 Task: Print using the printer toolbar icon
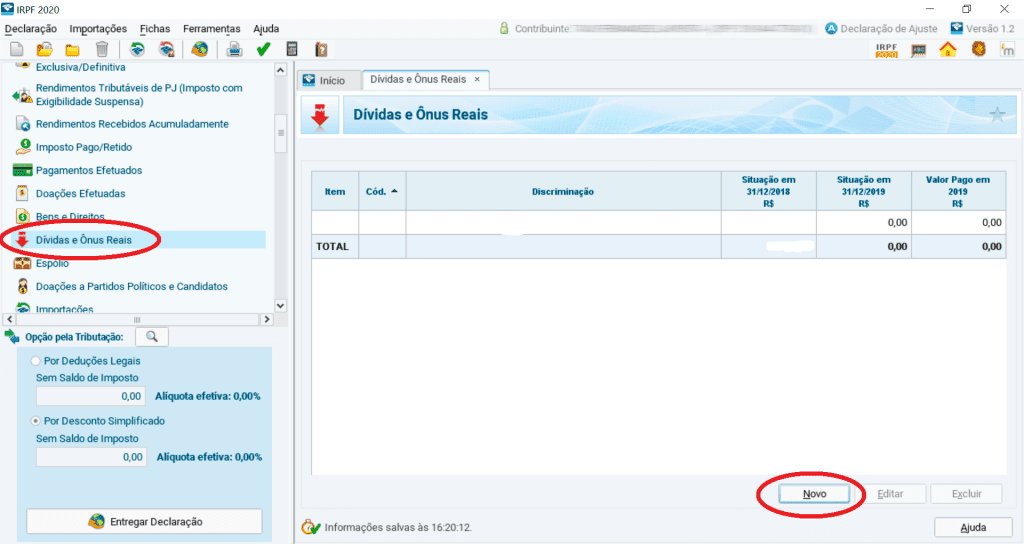click(x=234, y=50)
